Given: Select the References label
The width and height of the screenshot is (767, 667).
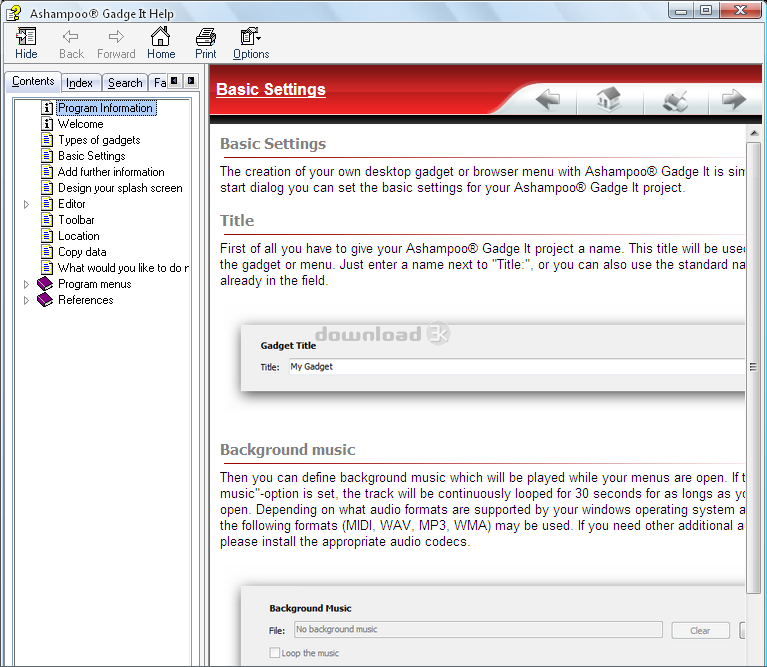Looking at the screenshot, I should 86,300.
